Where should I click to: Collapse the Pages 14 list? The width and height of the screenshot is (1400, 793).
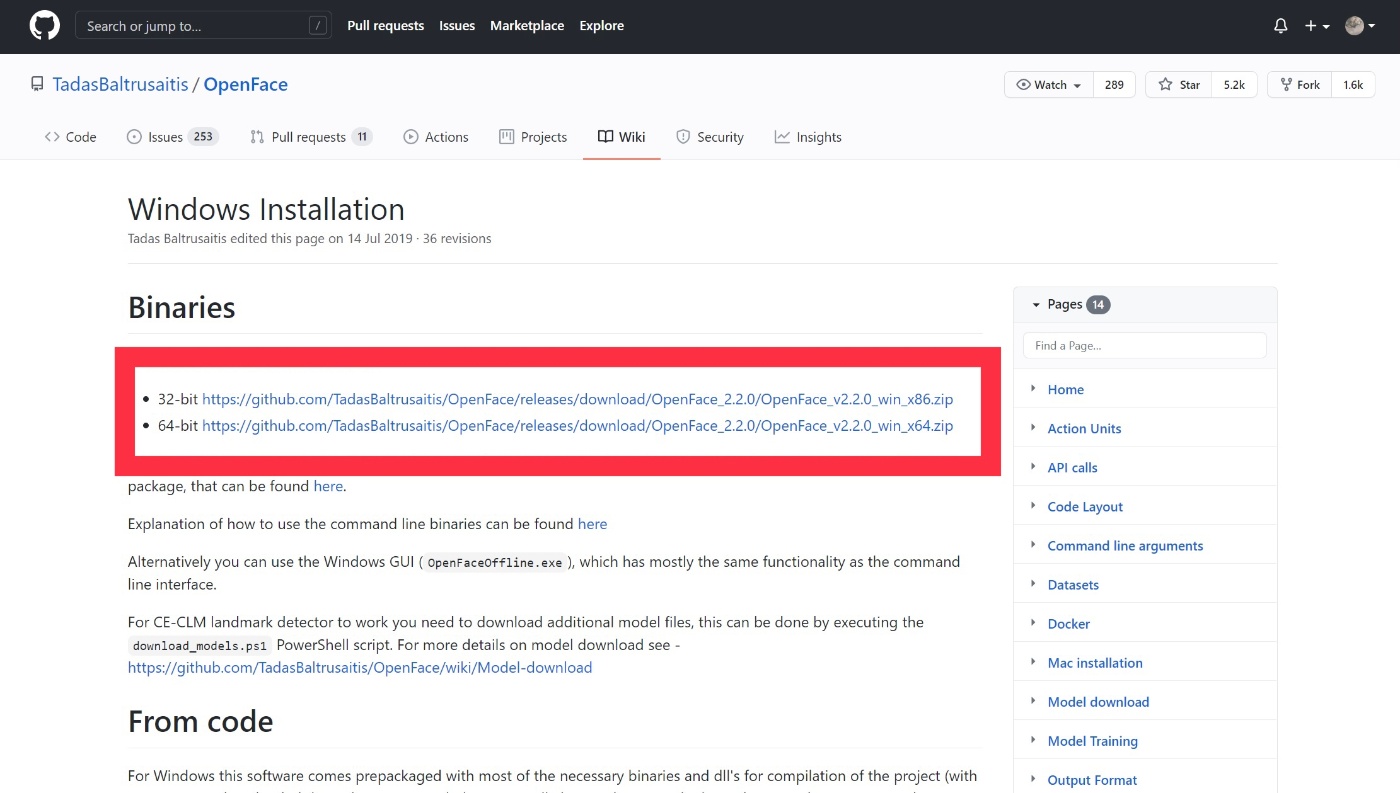pyautogui.click(x=1071, y=304)
